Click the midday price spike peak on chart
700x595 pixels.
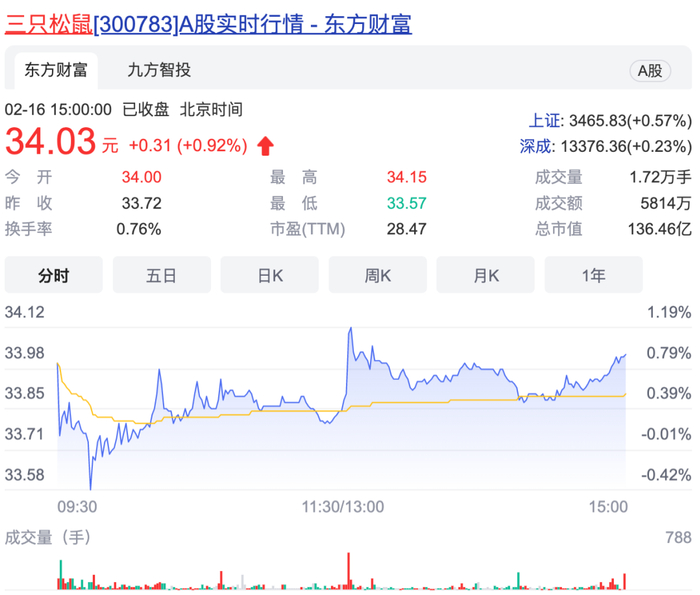[x=351, y=329]
